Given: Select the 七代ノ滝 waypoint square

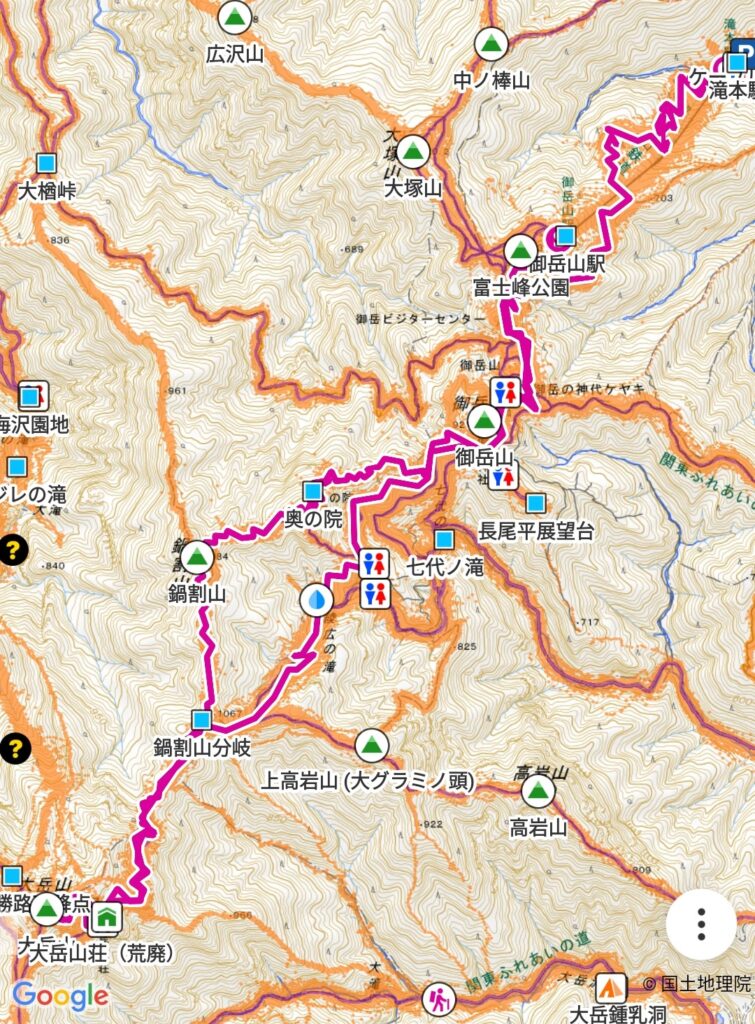Looking at the screenshot, I should click(444, 539).
